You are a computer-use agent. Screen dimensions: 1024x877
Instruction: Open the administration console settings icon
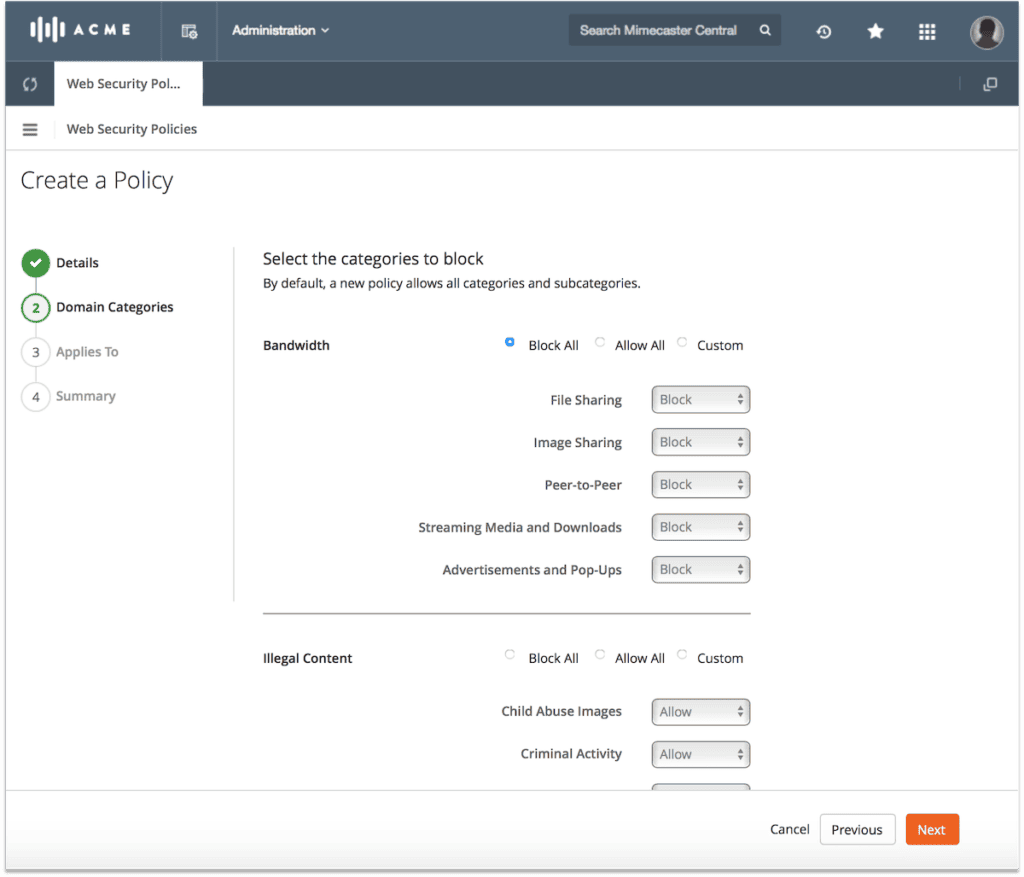pos(189,31)
